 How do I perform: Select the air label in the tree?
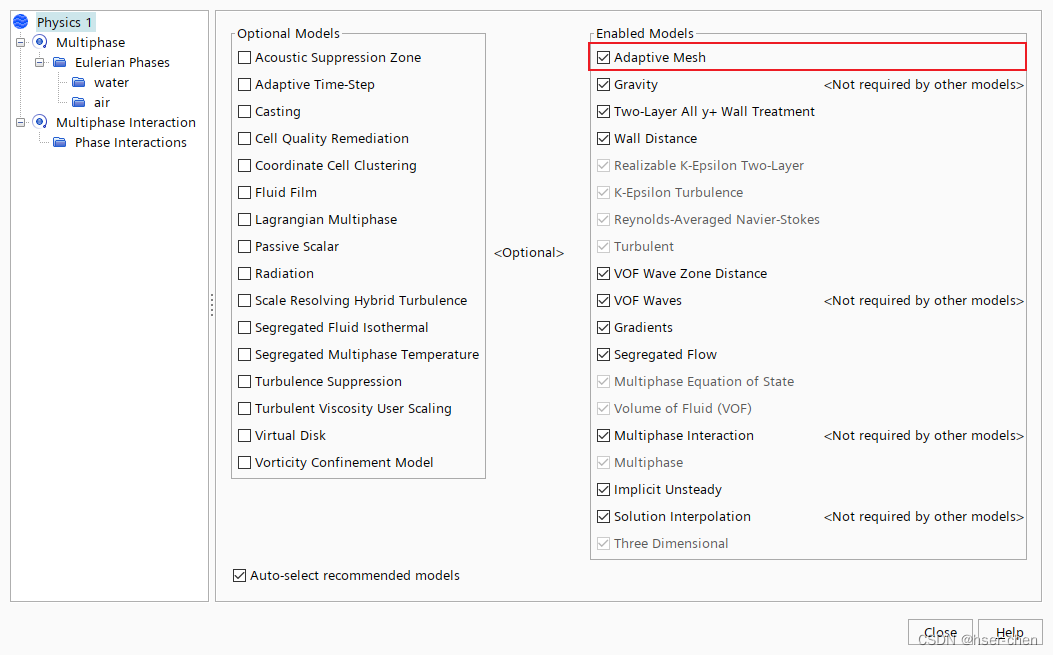point(102,103)
